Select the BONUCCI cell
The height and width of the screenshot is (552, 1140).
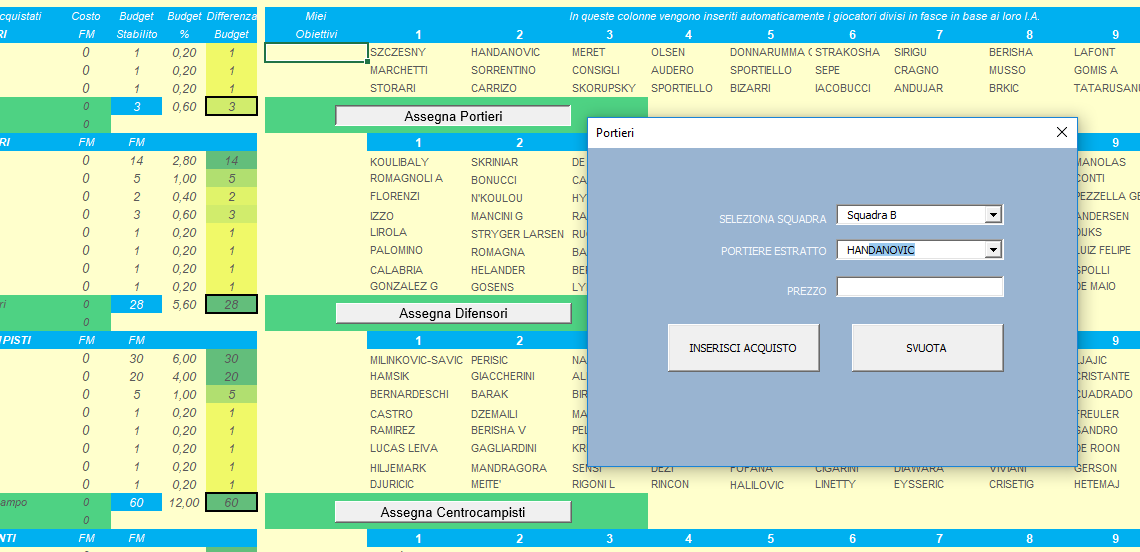(494, 180)
